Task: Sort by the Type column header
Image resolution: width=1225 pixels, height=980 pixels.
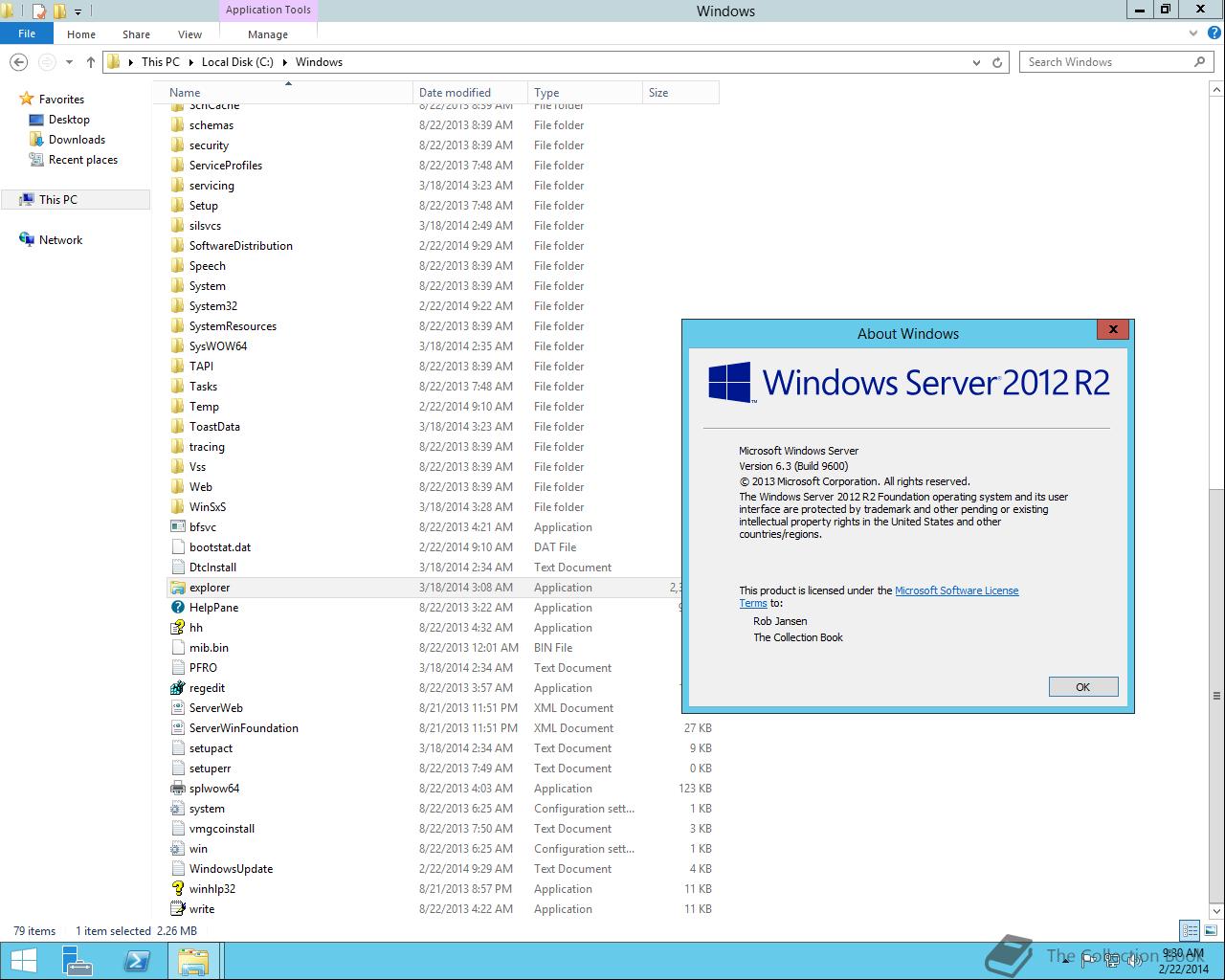Action: [x=585, y=93]
